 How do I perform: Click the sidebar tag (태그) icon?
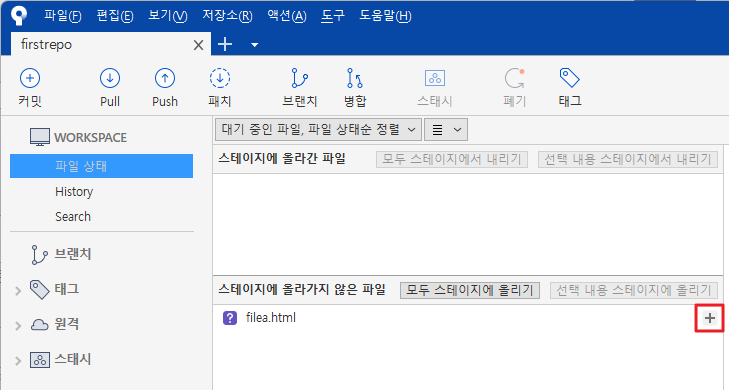click(x=40, y=290)
